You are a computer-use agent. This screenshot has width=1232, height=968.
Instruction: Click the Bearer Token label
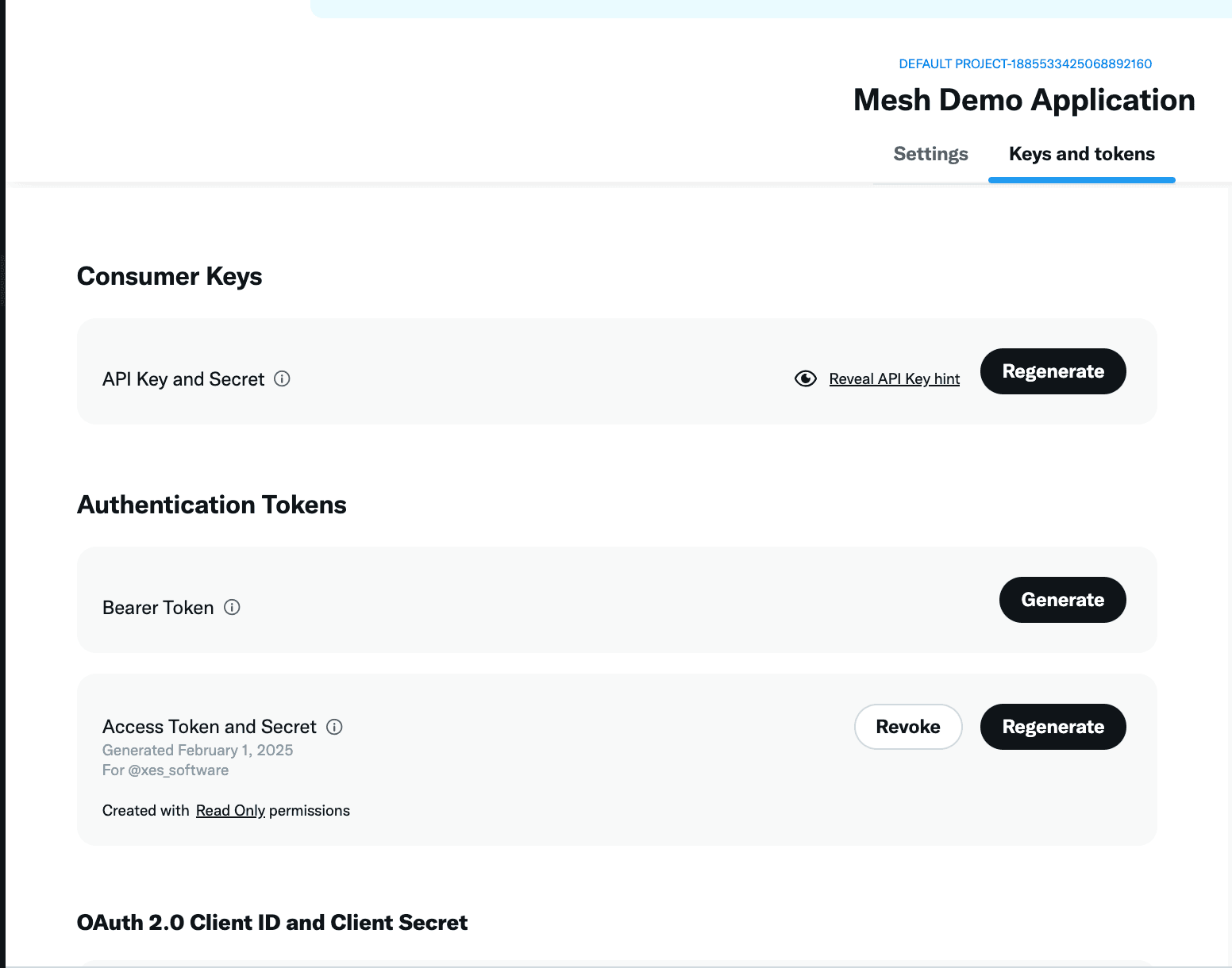[158, 608]
